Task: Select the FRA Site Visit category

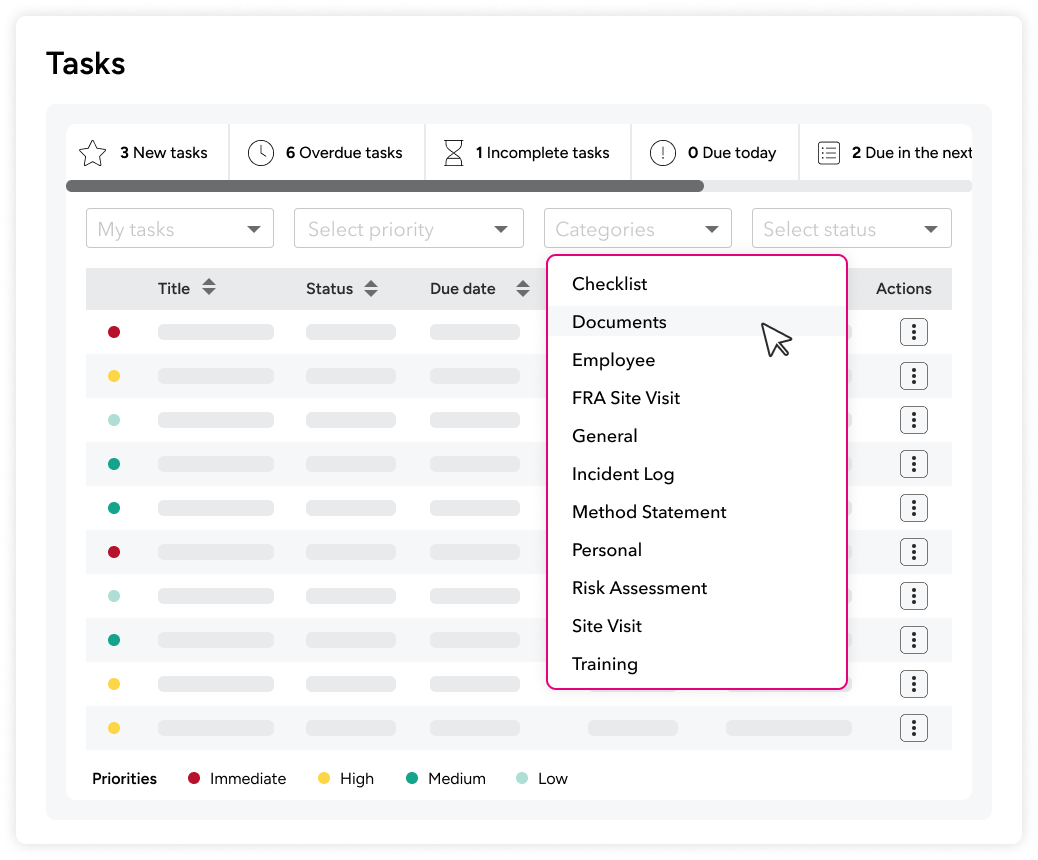Action: tap(697, 398)
